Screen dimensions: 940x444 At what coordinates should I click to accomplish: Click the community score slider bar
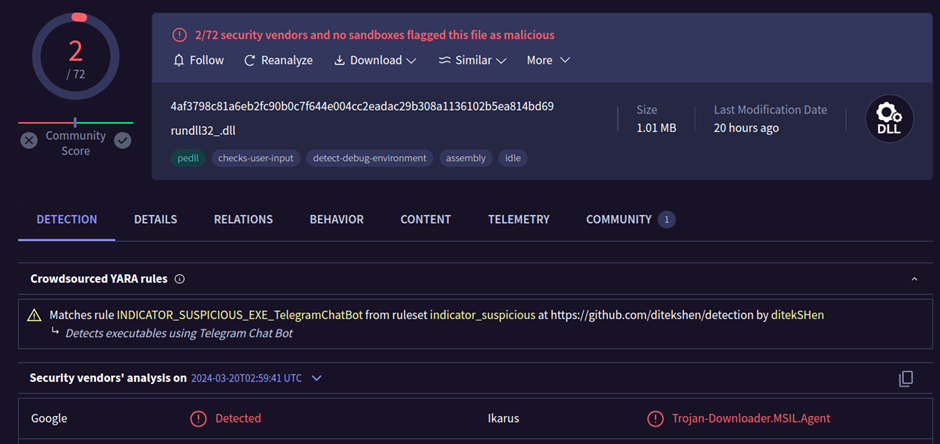(x=75, y=123)
